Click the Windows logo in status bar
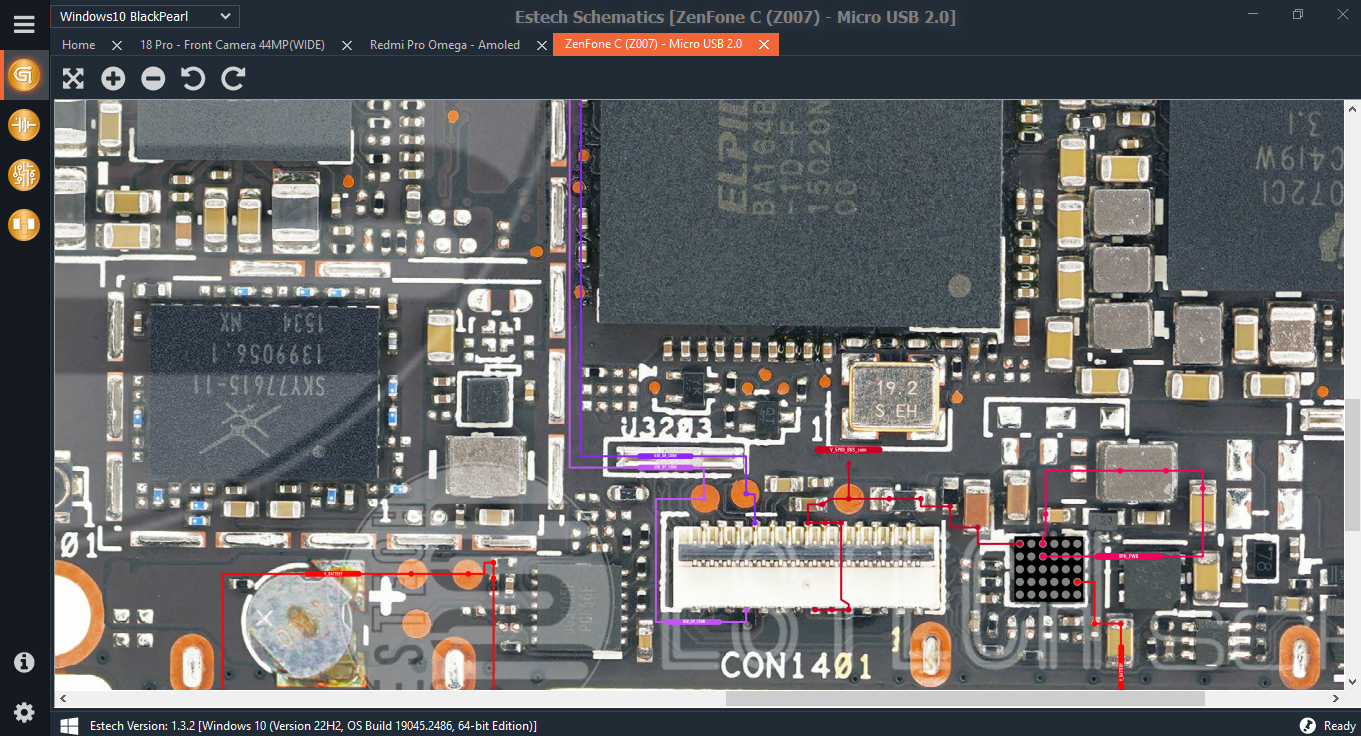Screen dimensions: 1361x736 coord(70,725)
